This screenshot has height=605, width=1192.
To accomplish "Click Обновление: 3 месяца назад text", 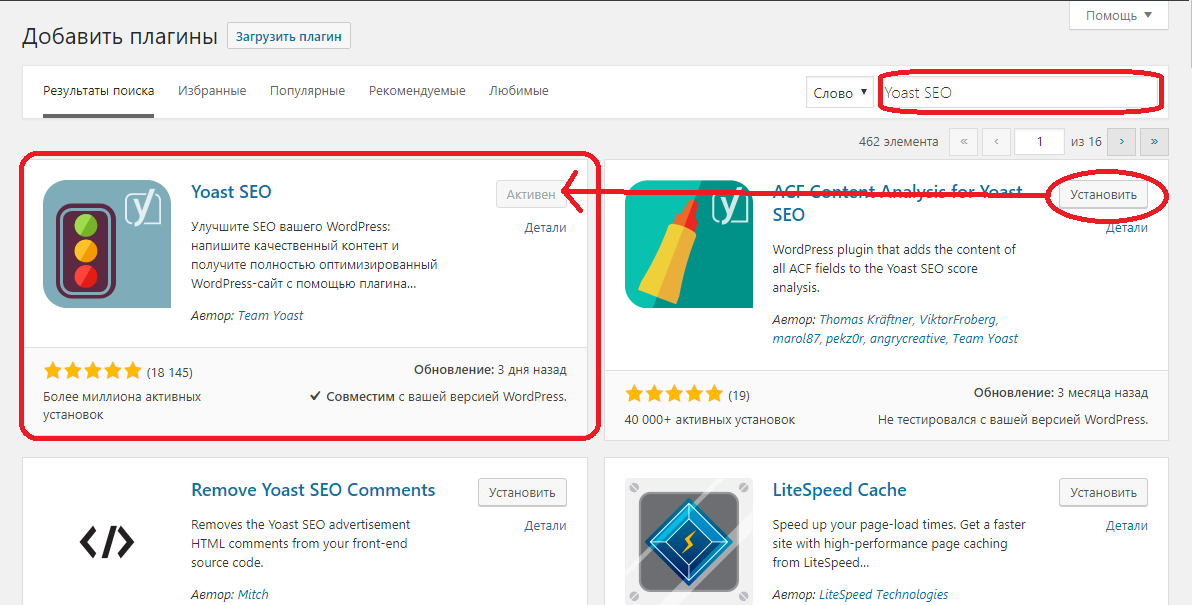I will pos(1061,393).
